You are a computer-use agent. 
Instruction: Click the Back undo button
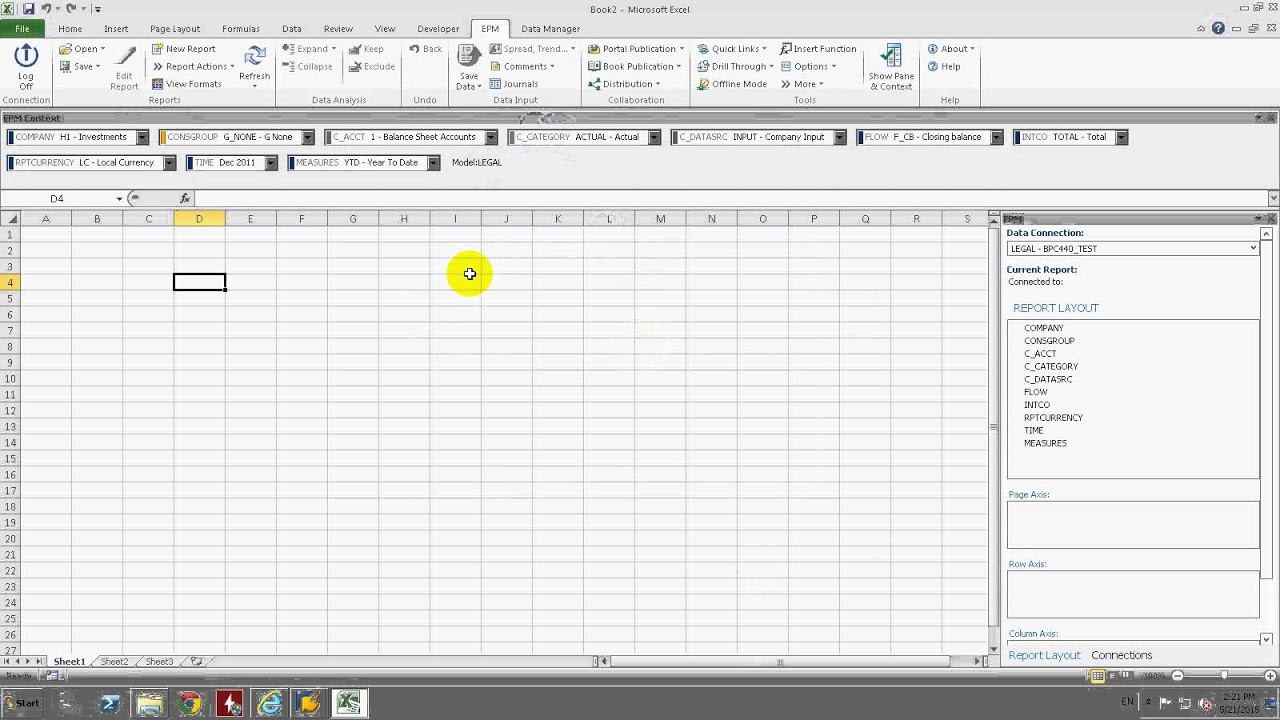426,48
